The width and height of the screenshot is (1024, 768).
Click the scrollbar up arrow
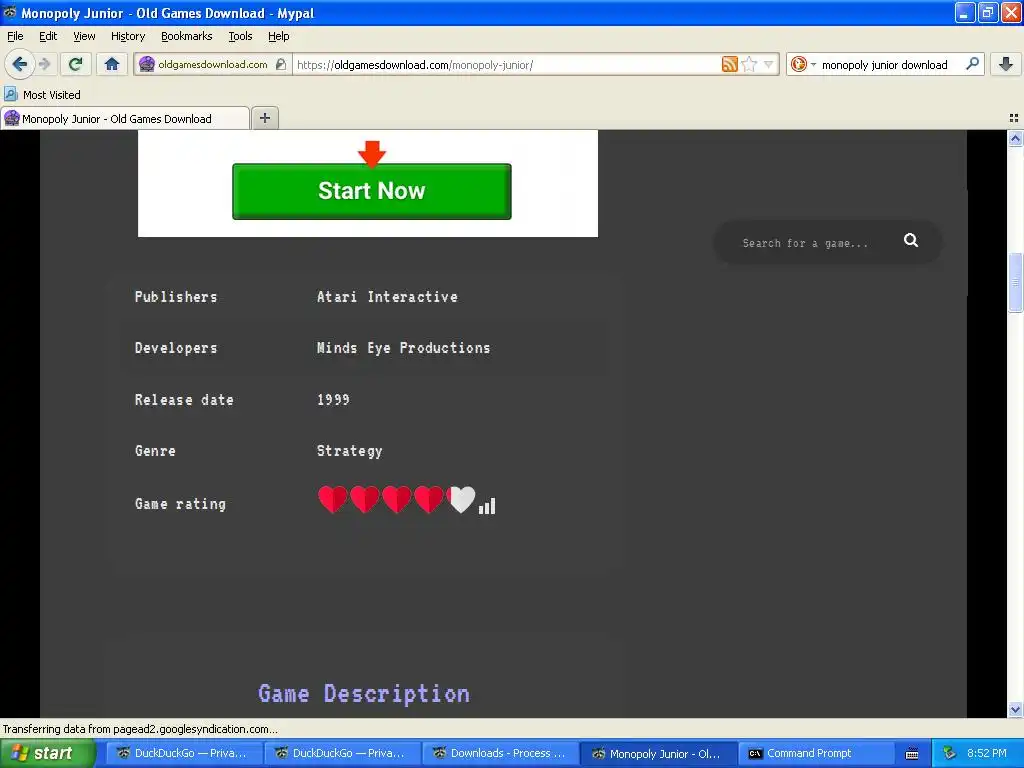[1015, 138]
